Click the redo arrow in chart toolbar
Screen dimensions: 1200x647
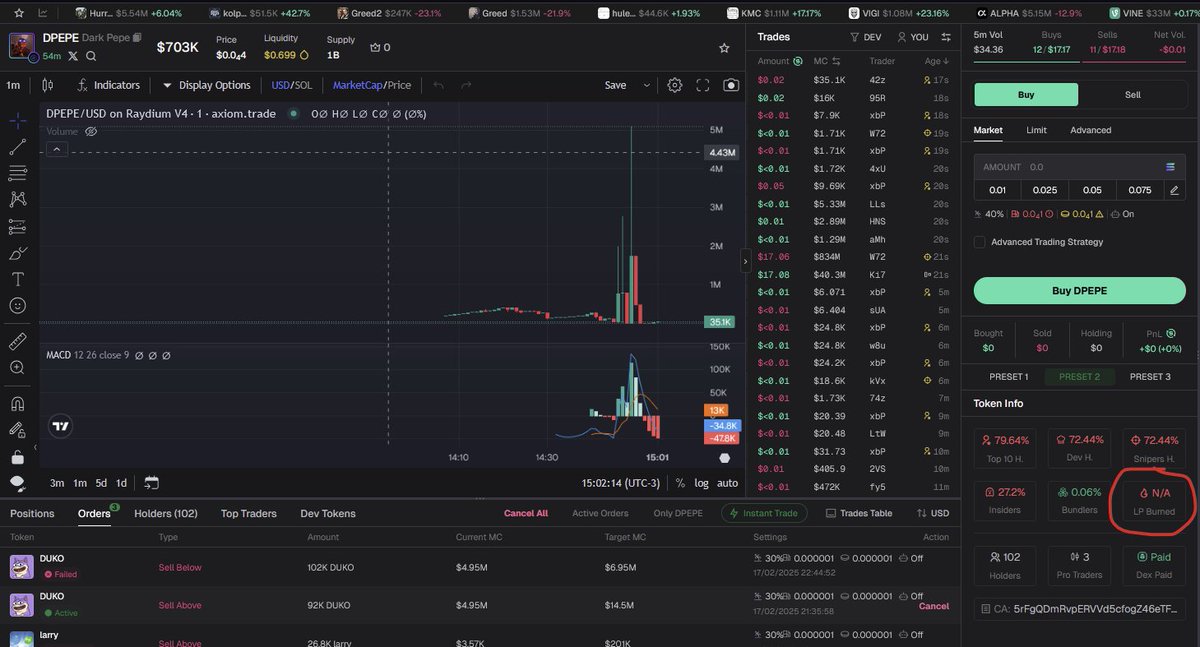point(466,85)
